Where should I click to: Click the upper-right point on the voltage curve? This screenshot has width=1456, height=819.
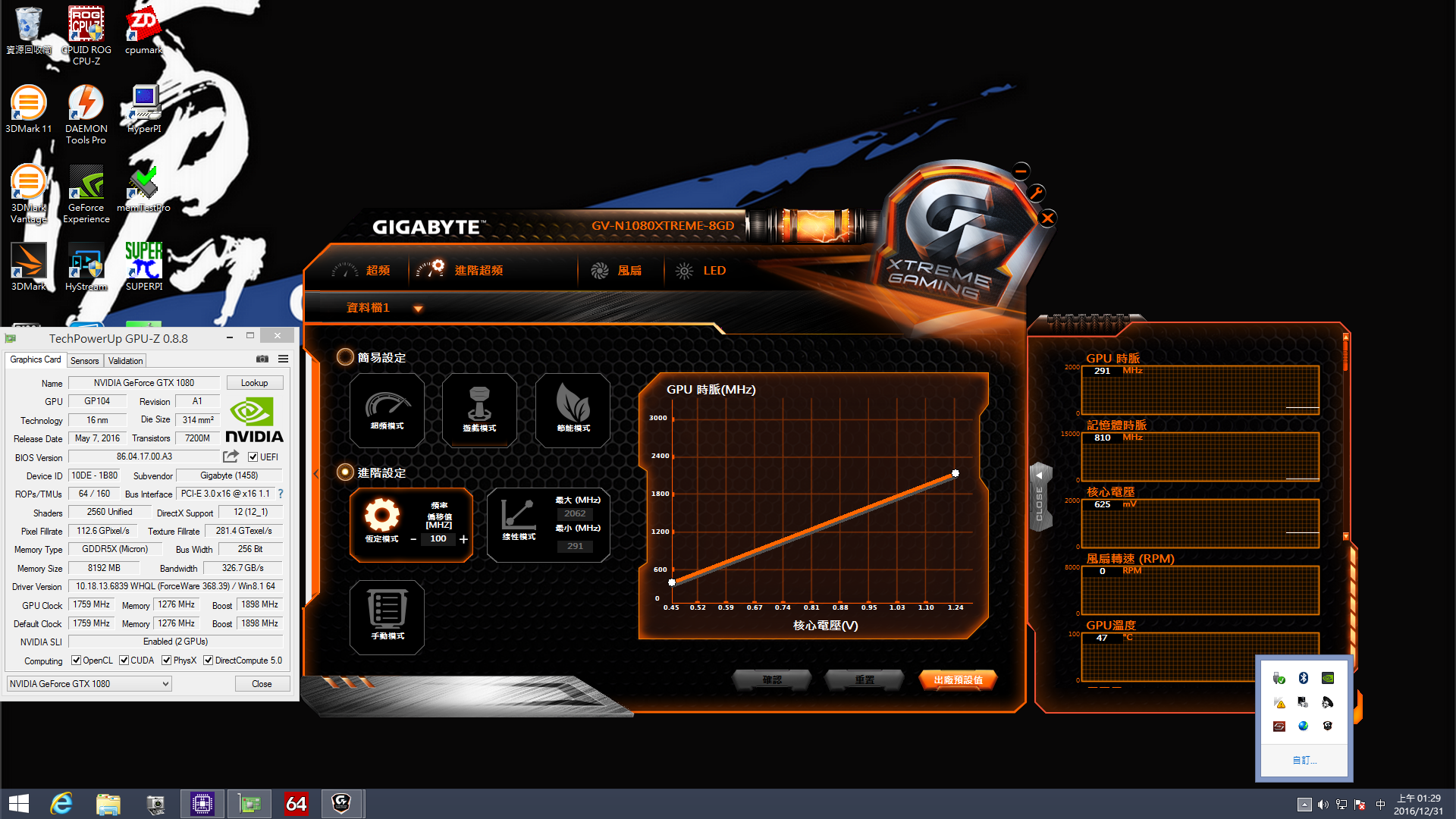[x=955, y=473]
